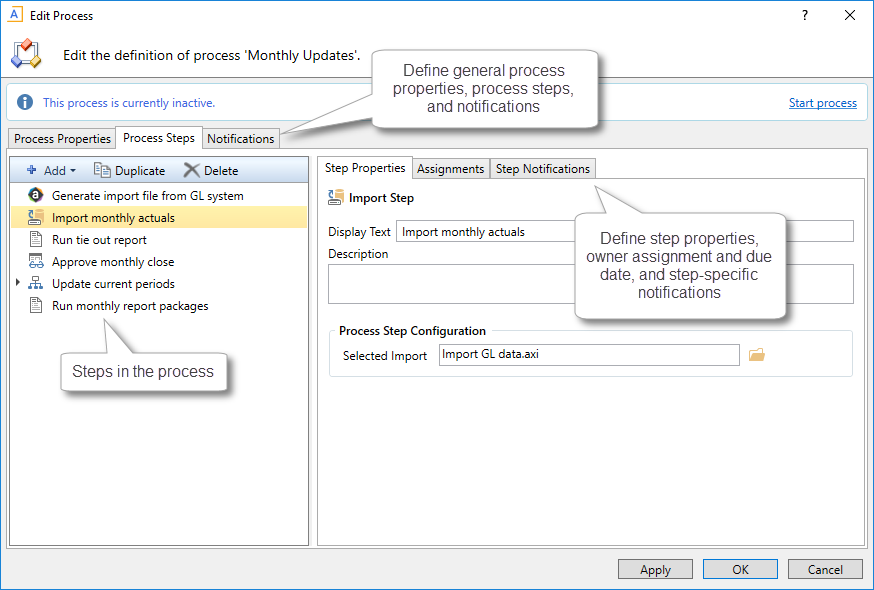Select the Import monthly actuals step
Image resolution: width=874 pixels, height=590 pixels.
pyautogui.click(x=113, y=218)
